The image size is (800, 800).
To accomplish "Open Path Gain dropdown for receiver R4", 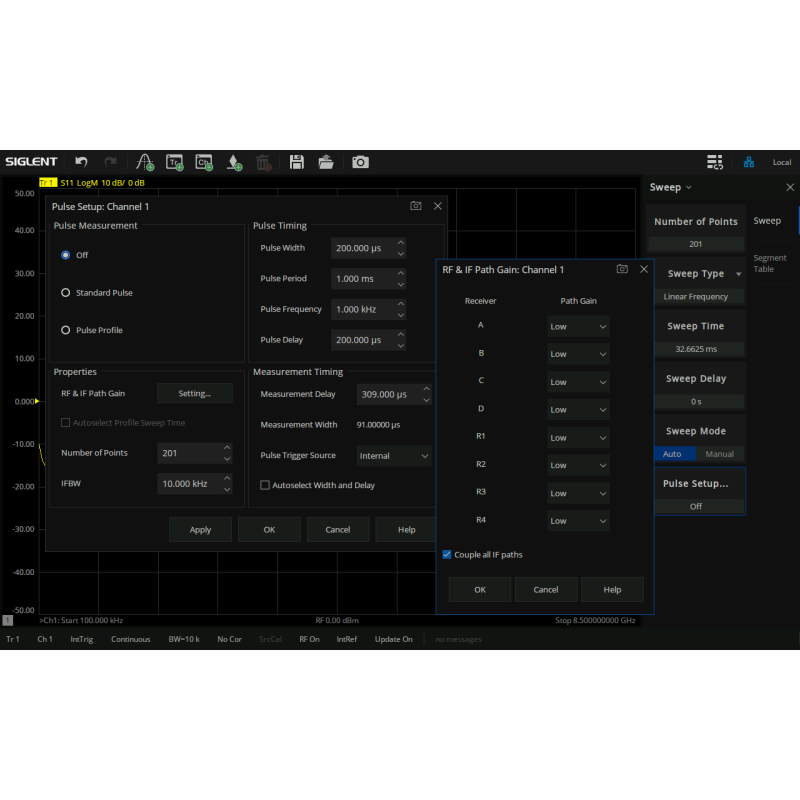I will [x=578, y=521].
